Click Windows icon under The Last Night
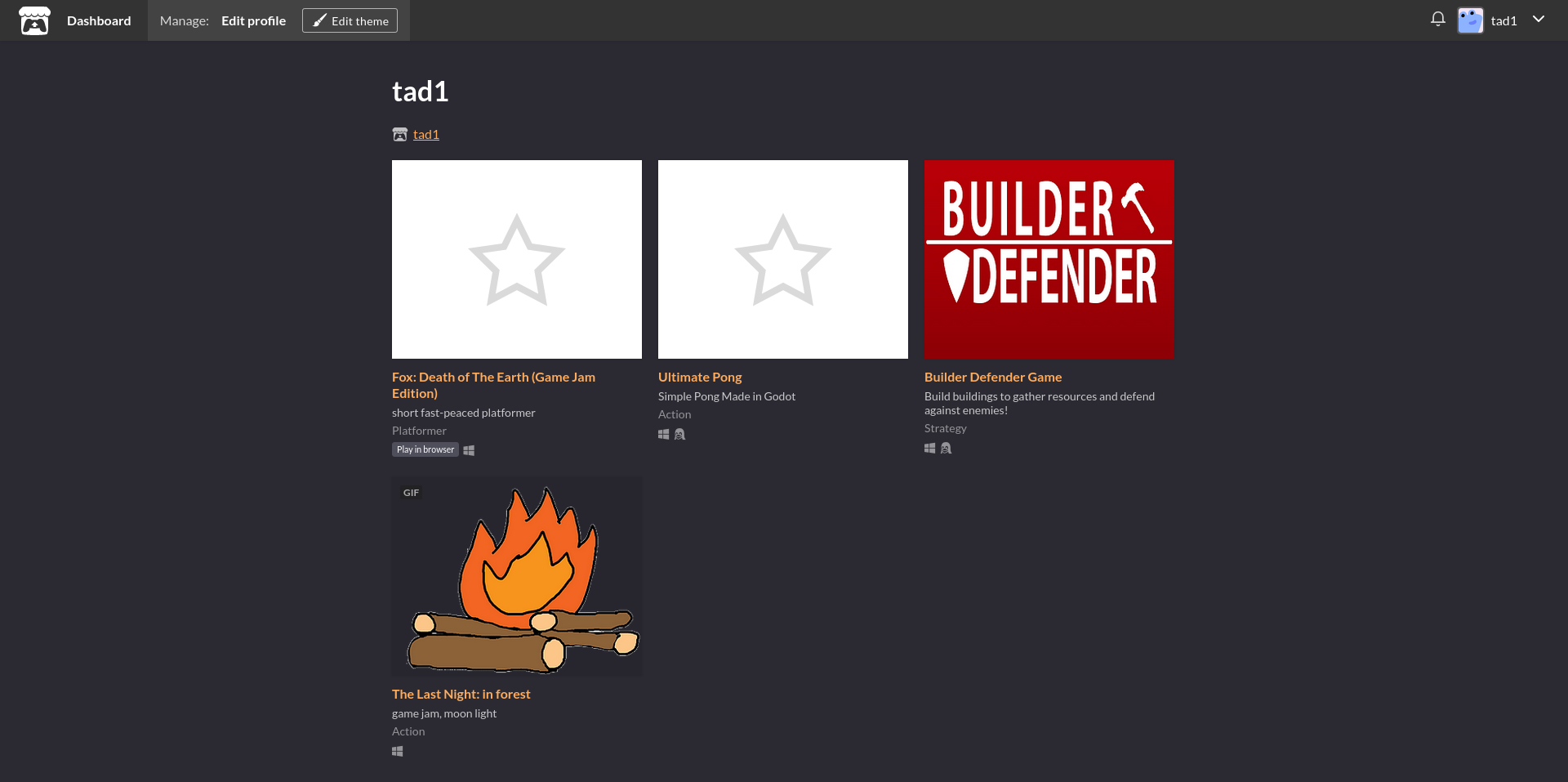 coord(398,752)
